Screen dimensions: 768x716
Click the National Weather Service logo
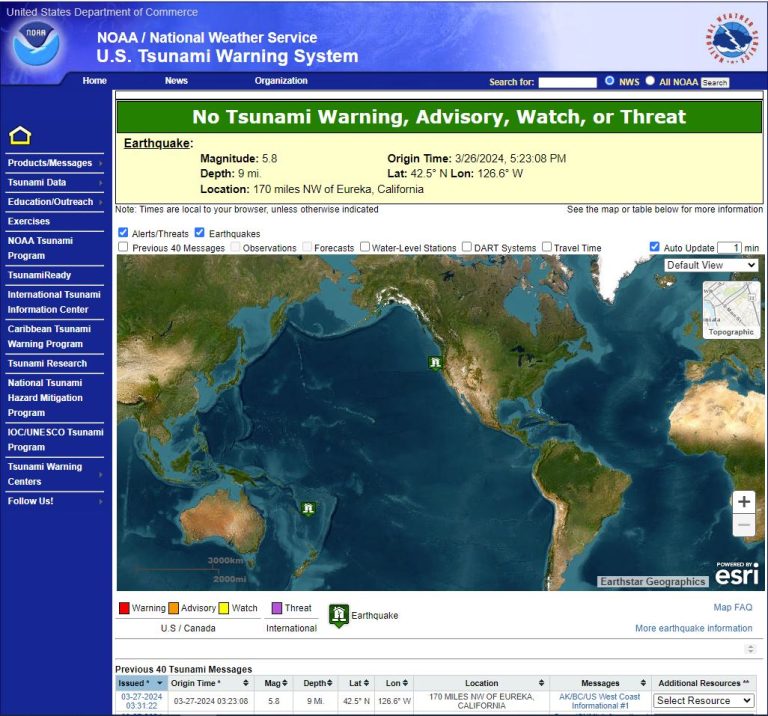click(735, 40)
